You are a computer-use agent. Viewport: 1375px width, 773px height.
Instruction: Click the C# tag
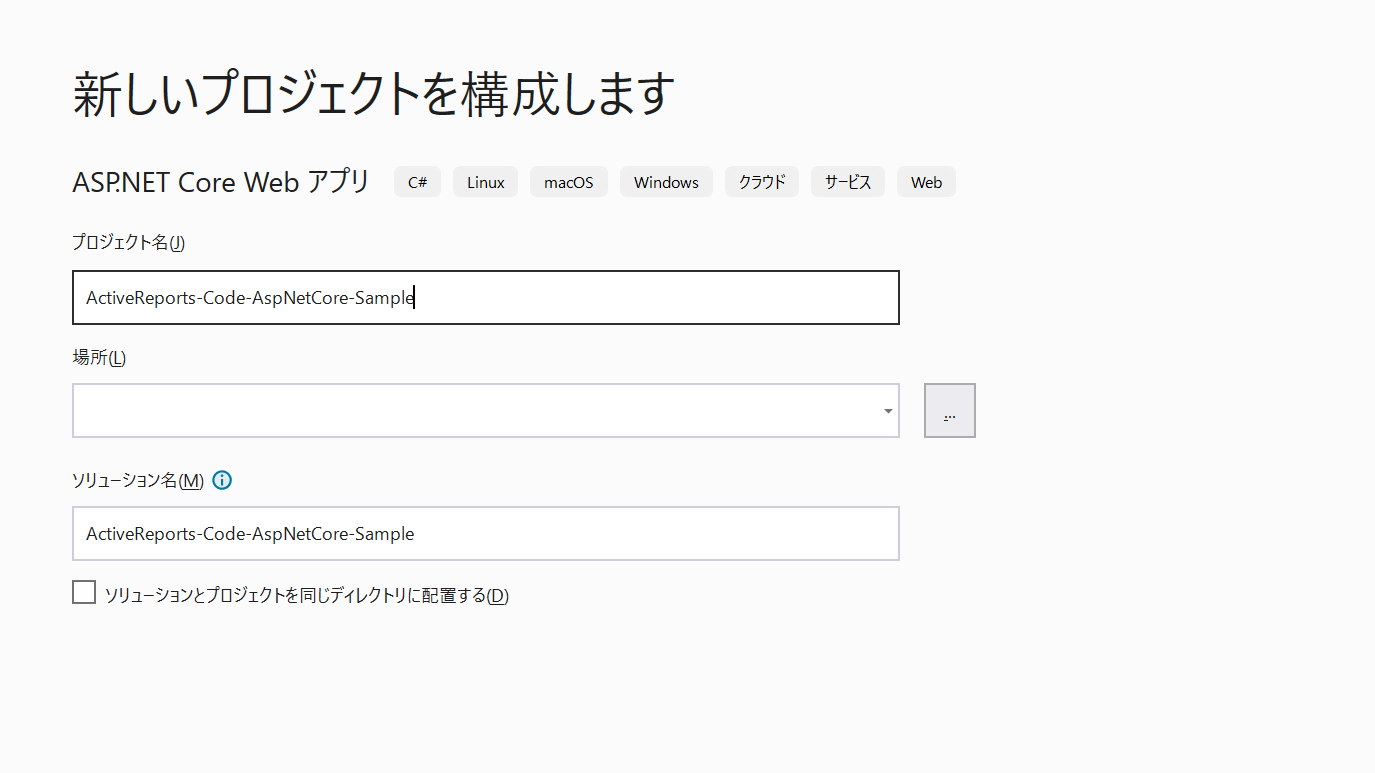coord(418,182)
